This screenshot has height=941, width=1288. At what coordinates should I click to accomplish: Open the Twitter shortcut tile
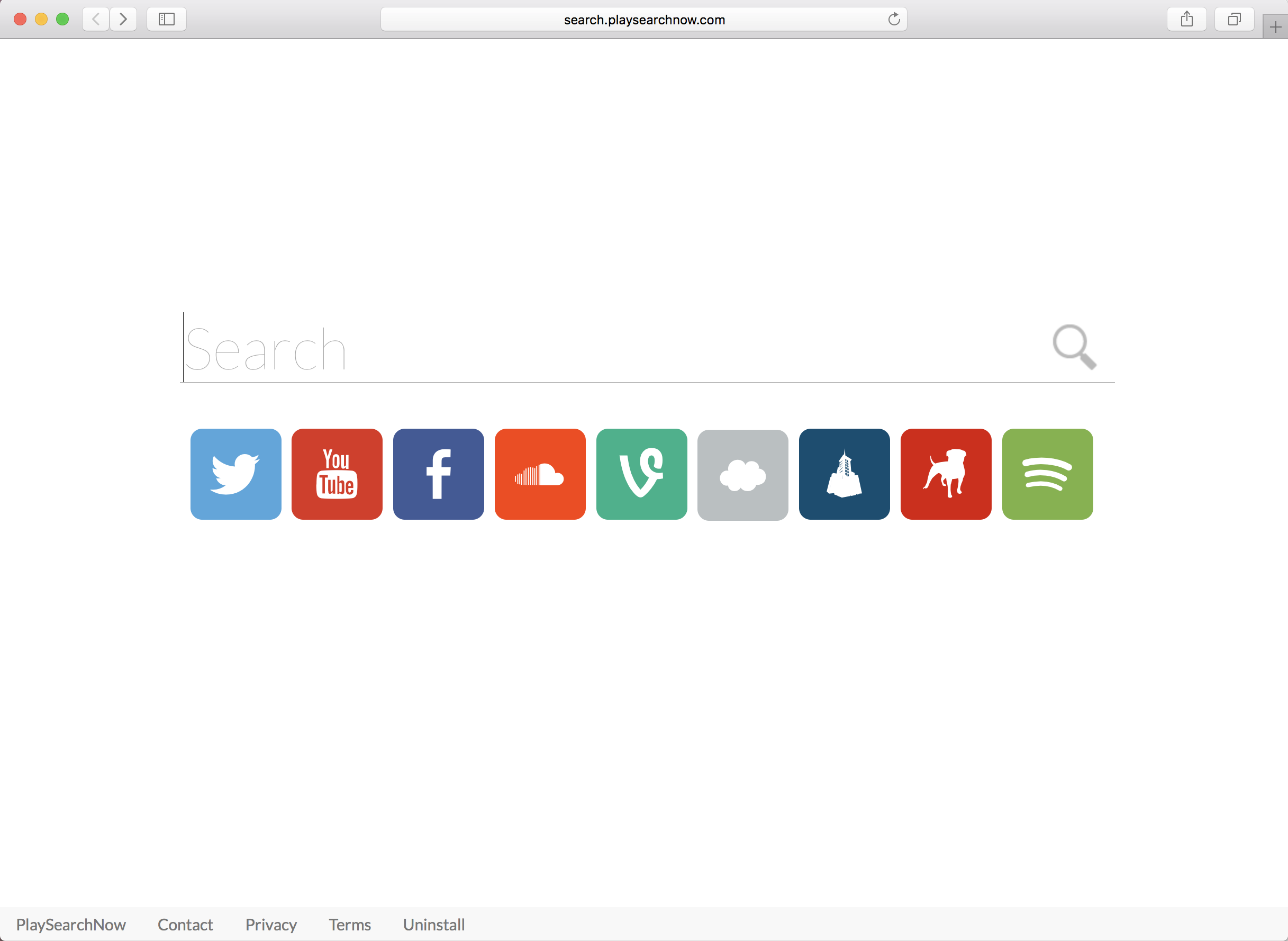coord(235,474)
